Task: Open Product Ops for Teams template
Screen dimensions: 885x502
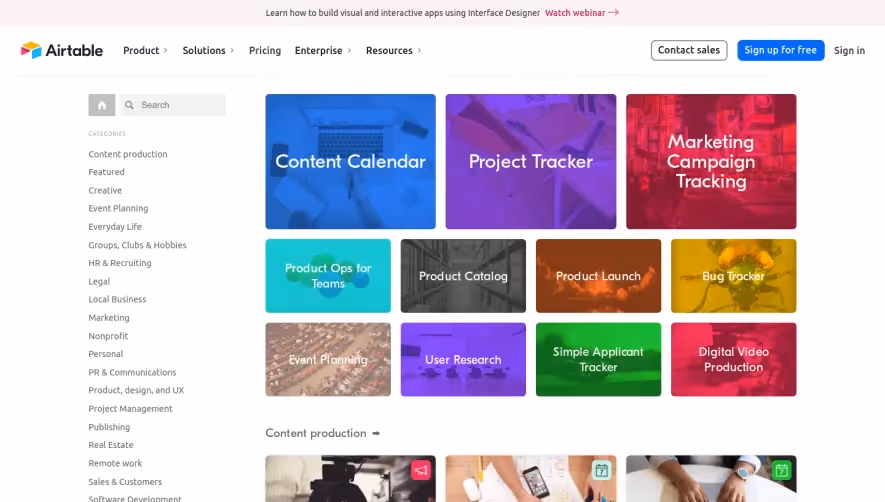Action: coord(328,276)
